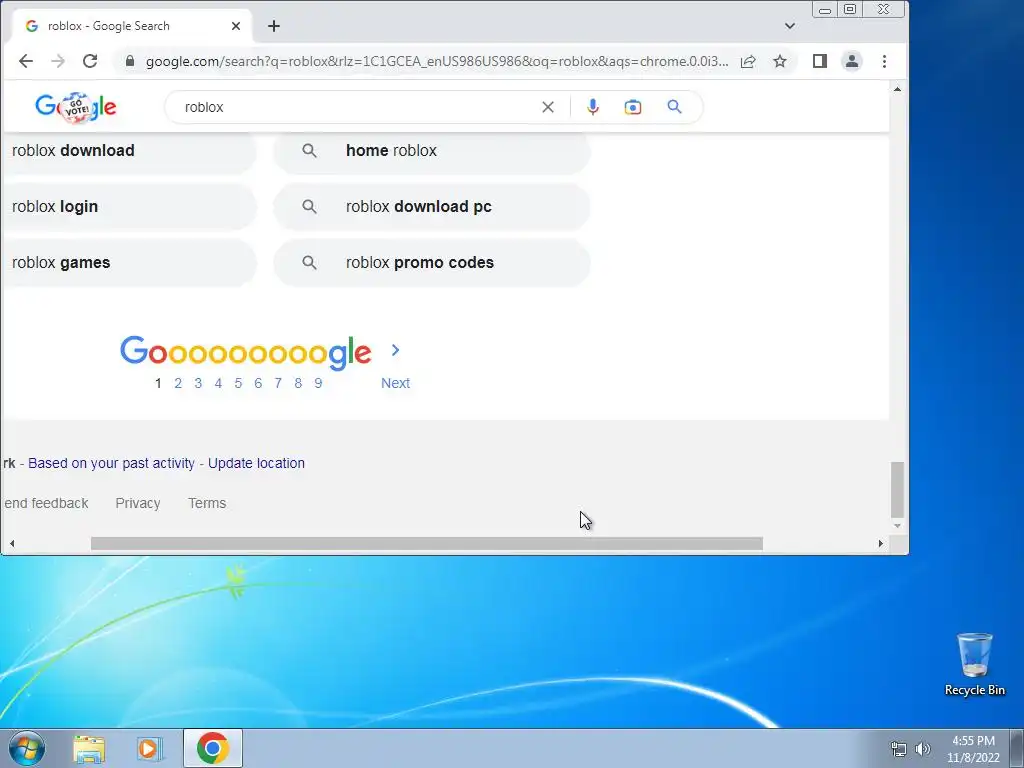Click the magnifier beside home roblox
Image resolution: width=1024 pixels, height=768 pixels.
pyautogui.click(x=310, y=151)
